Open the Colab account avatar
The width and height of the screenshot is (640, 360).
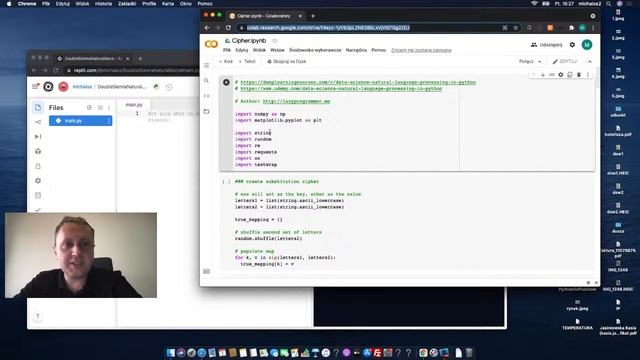pyautogui.click(x=587, y=44)
